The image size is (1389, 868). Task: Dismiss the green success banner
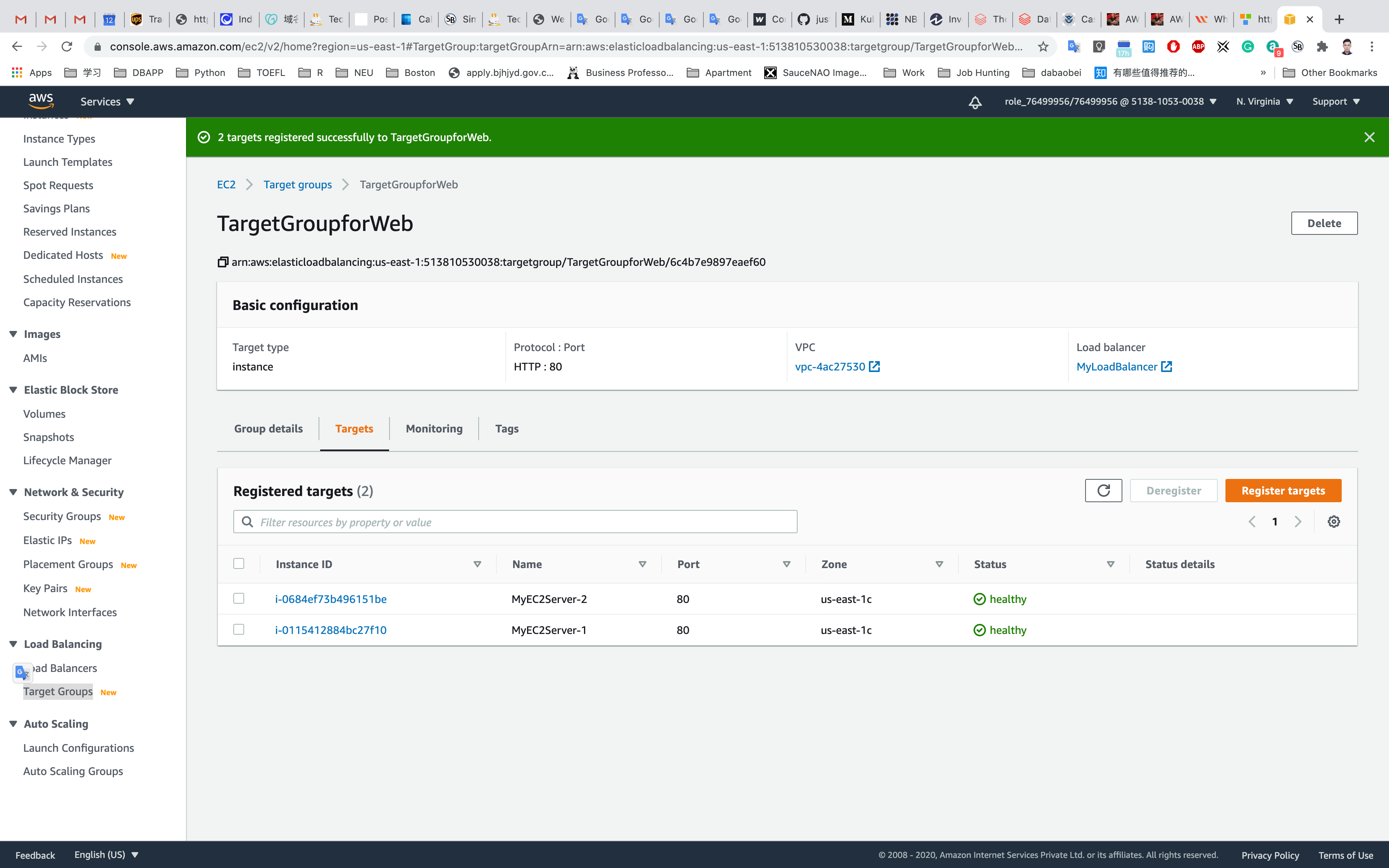click(1369, 137)
